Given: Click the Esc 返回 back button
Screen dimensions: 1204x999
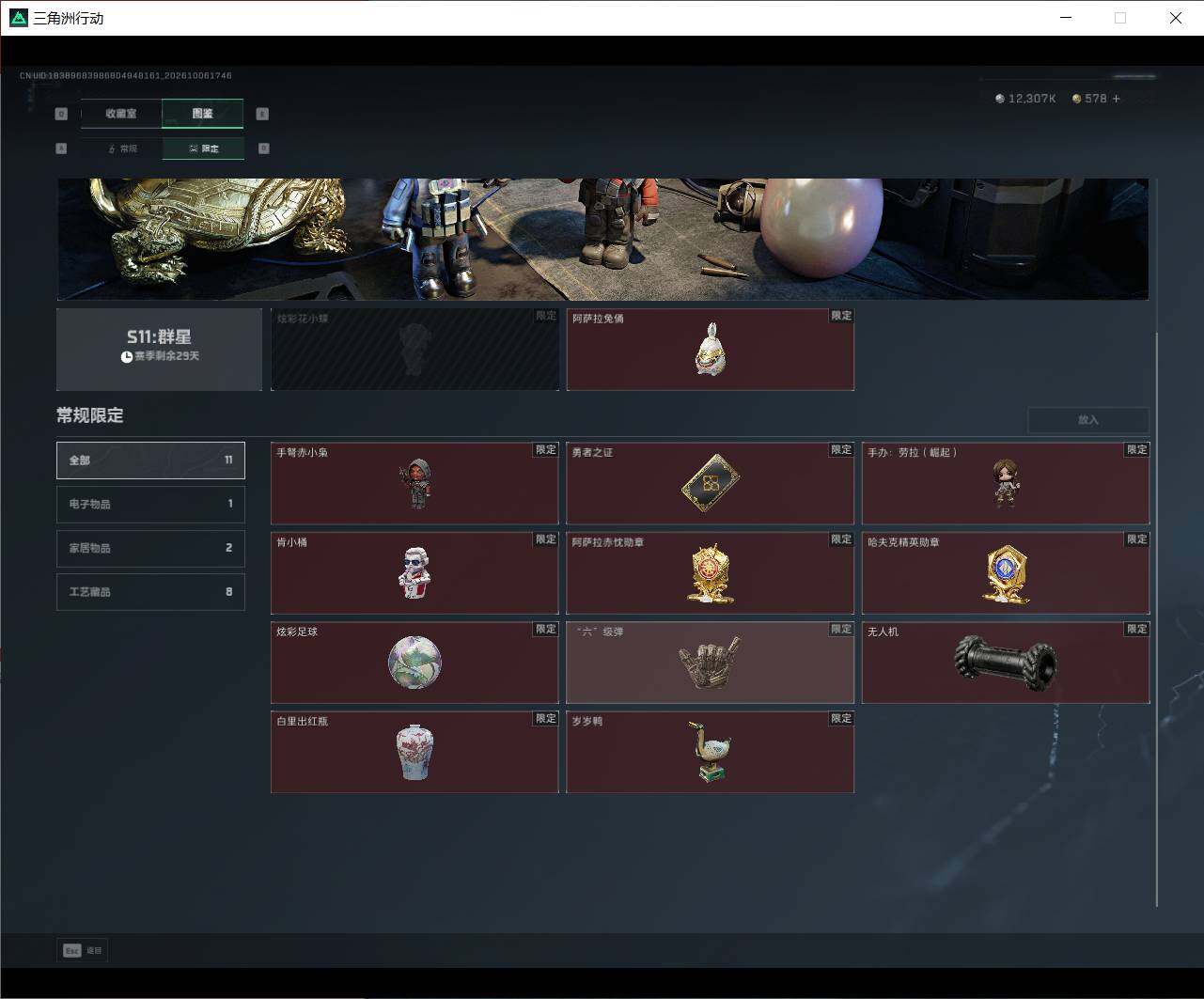Looking at the screenshot, I should coord(83,950).
